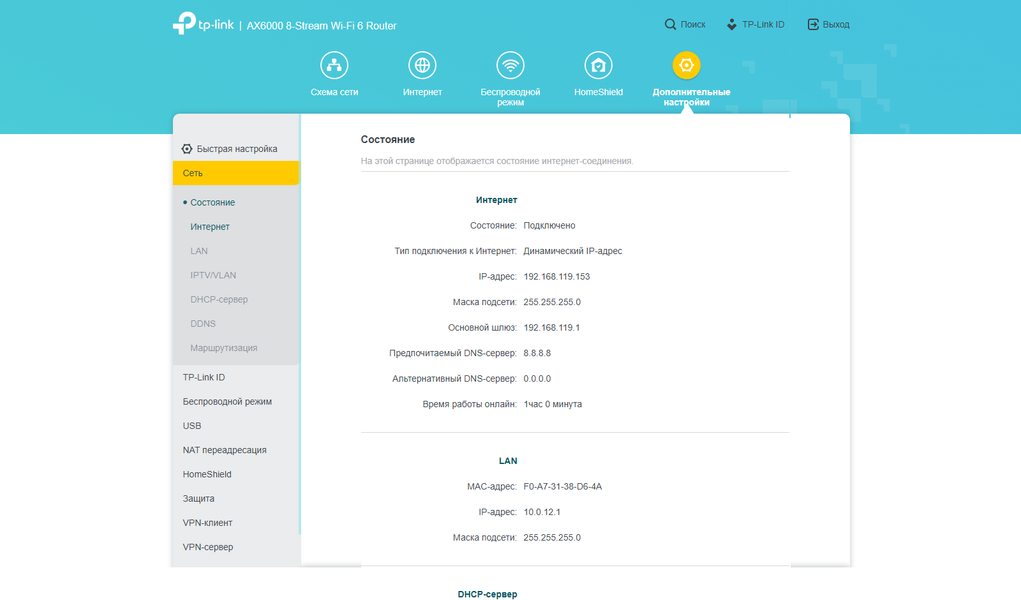Click the Поиск link in header
This screenshot has height=600, width=1021.
click(693, 24)
